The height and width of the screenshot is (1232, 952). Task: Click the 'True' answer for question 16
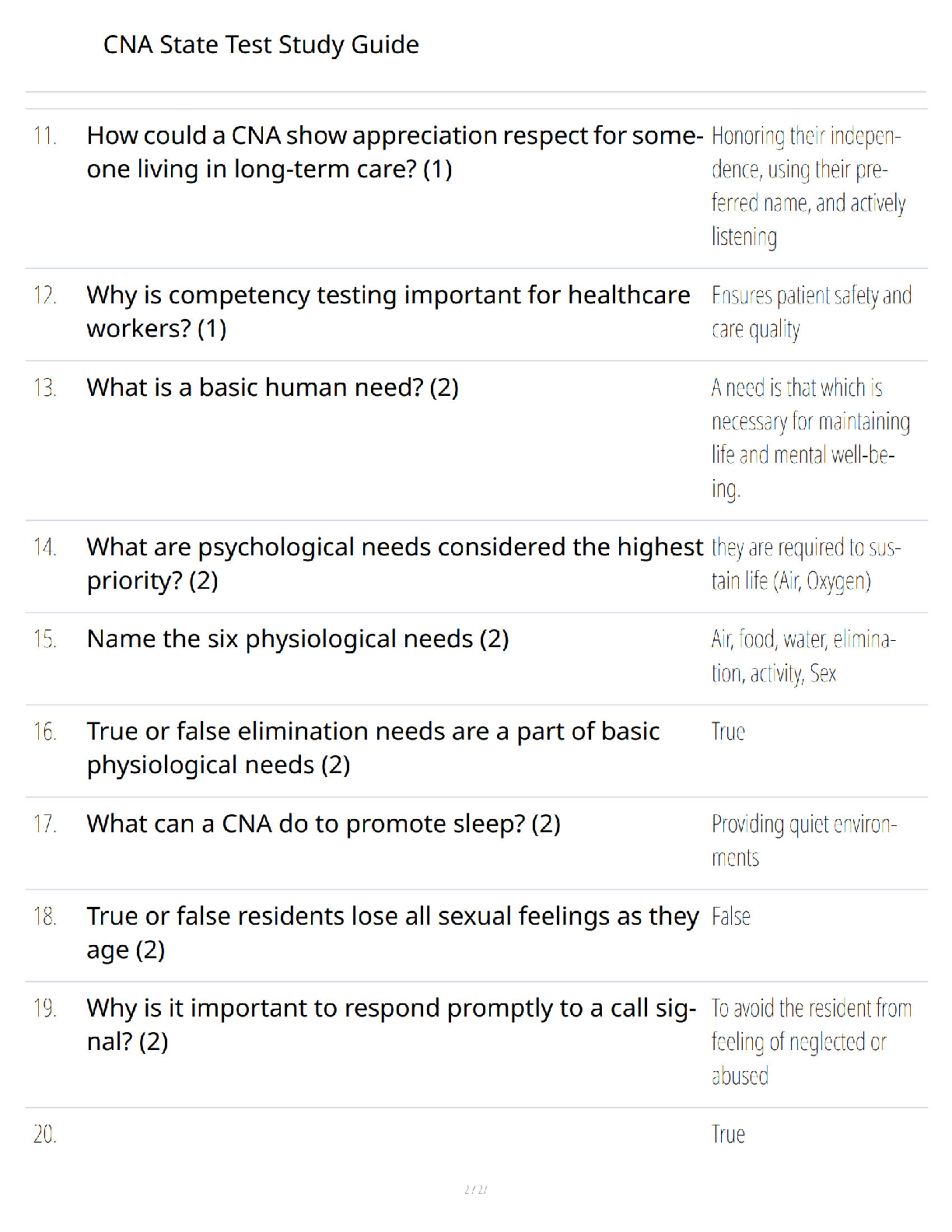(x=728, y=732)
